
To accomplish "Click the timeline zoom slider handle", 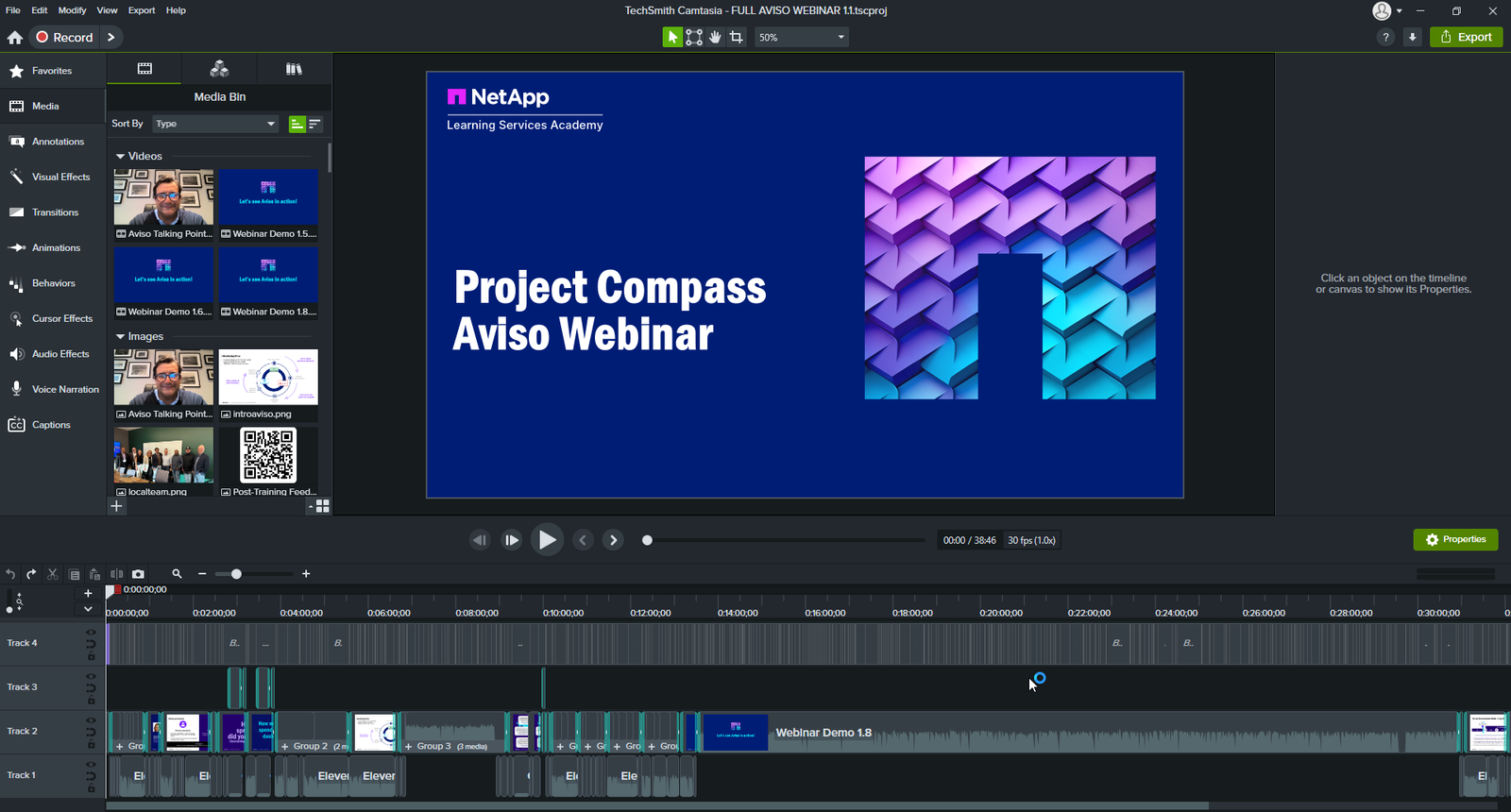I will (236, 574).
